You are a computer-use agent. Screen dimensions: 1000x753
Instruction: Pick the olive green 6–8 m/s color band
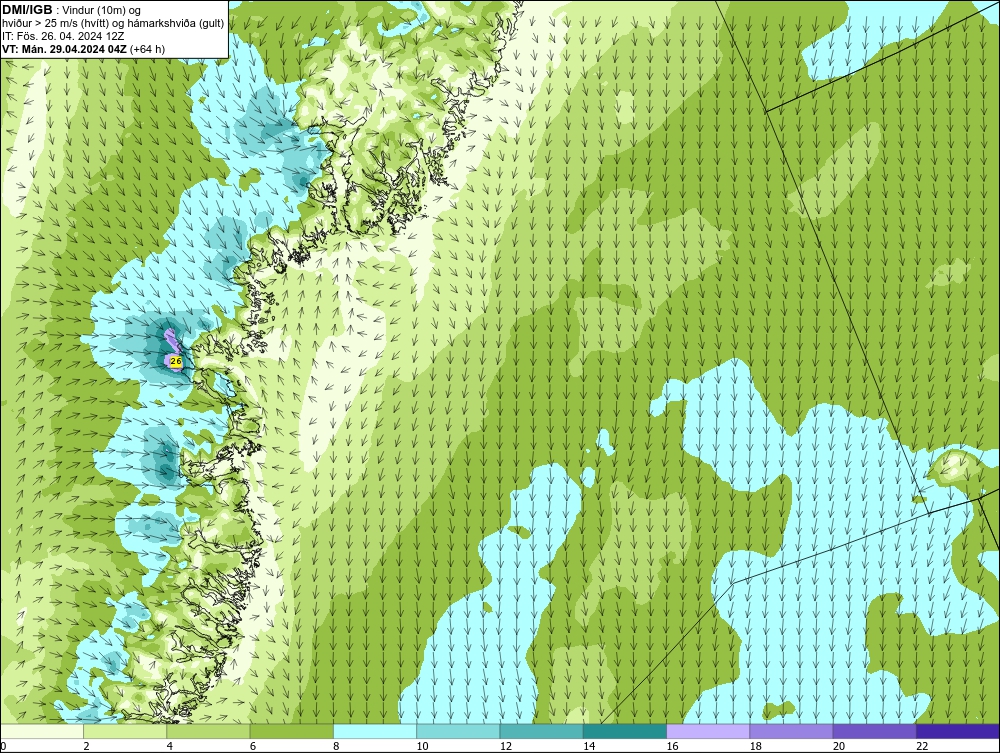[x=291, y=731]
